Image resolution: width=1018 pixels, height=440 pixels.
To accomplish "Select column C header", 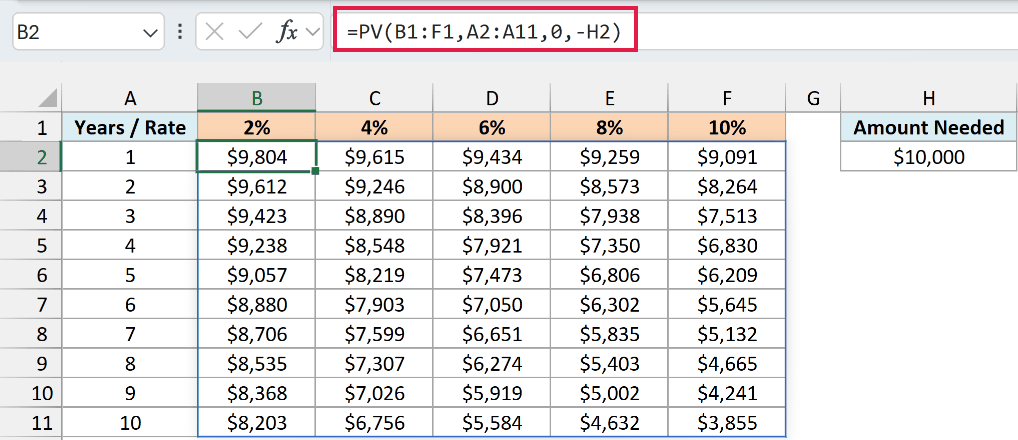I will tap(375, 98).
